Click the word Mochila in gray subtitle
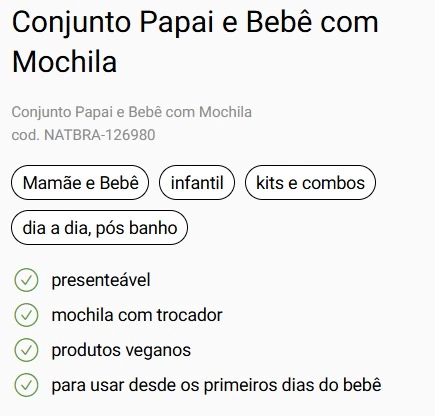 pos(225,112)
